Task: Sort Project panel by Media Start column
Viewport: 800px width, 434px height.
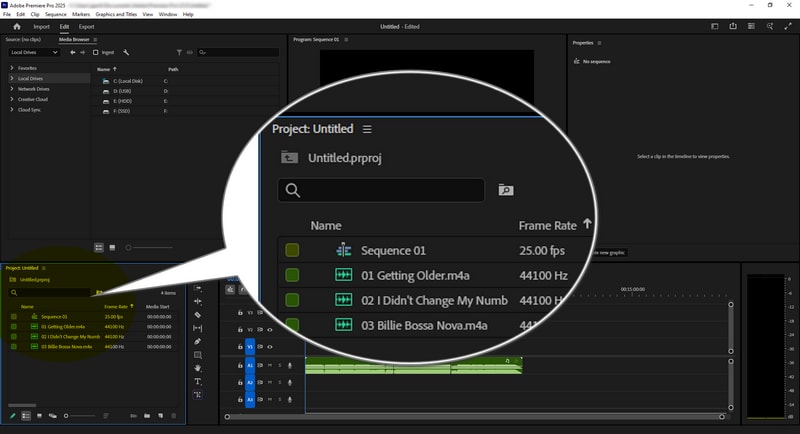Action: [158, 307]
